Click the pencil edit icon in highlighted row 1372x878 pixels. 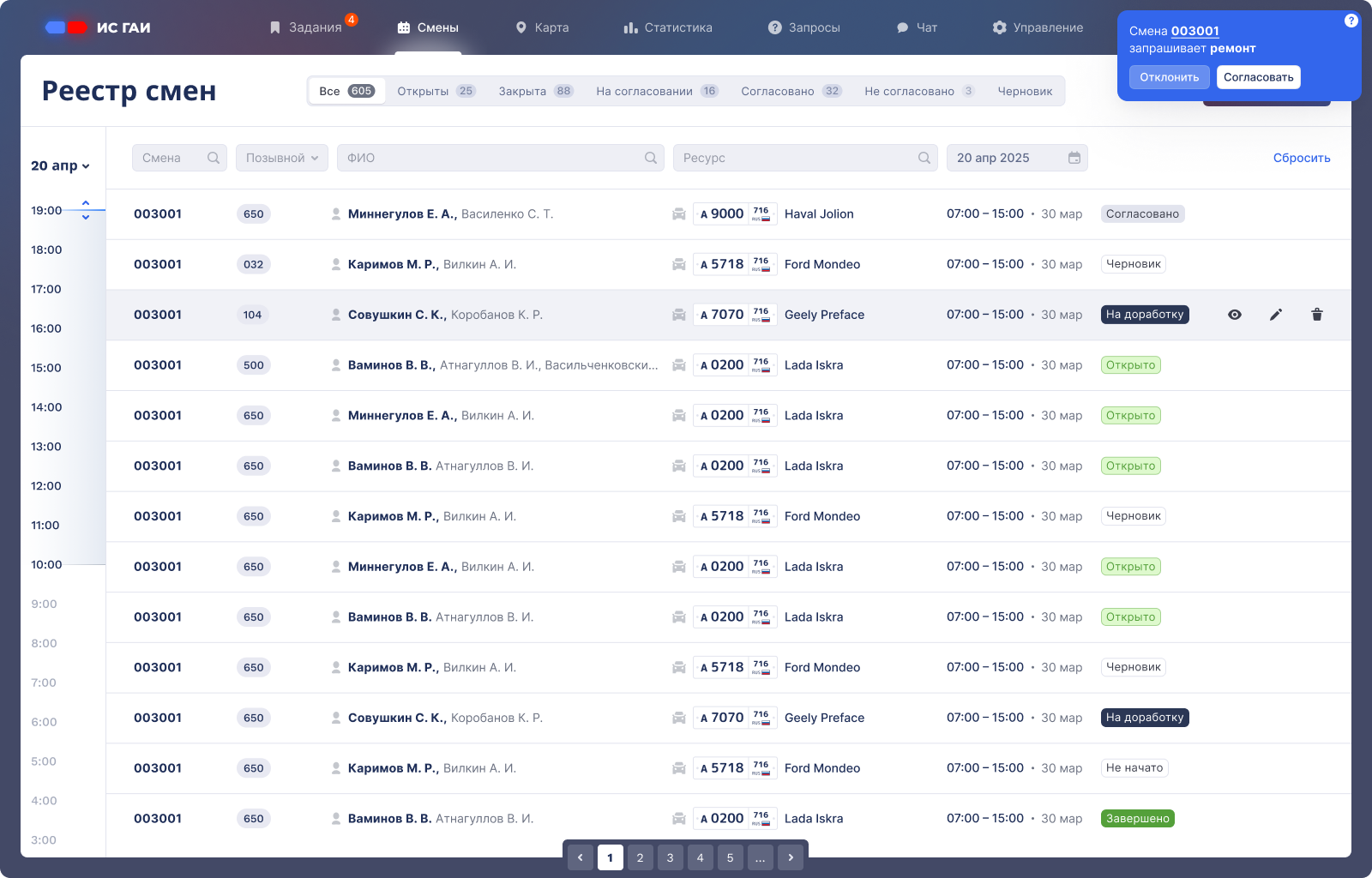1276,315
